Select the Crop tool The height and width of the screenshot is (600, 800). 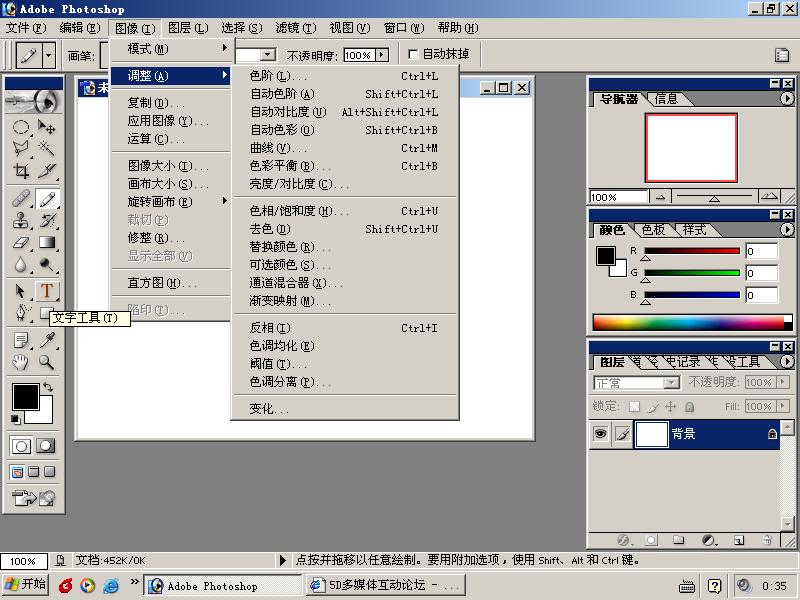20,170
